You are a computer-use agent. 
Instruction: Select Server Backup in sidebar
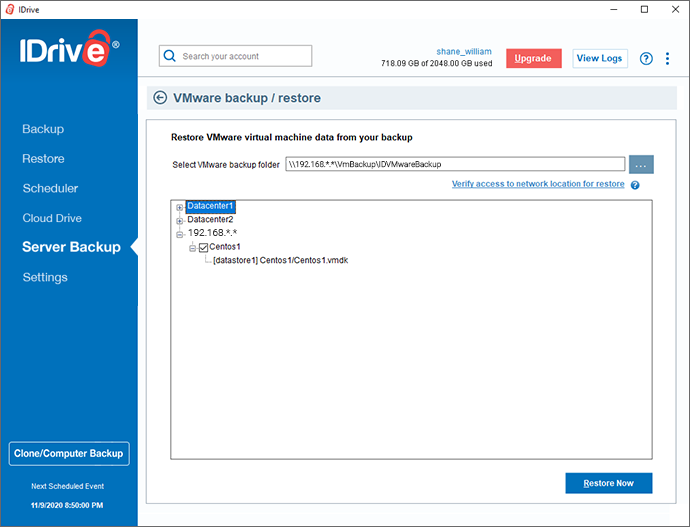(x=71, y=247)
